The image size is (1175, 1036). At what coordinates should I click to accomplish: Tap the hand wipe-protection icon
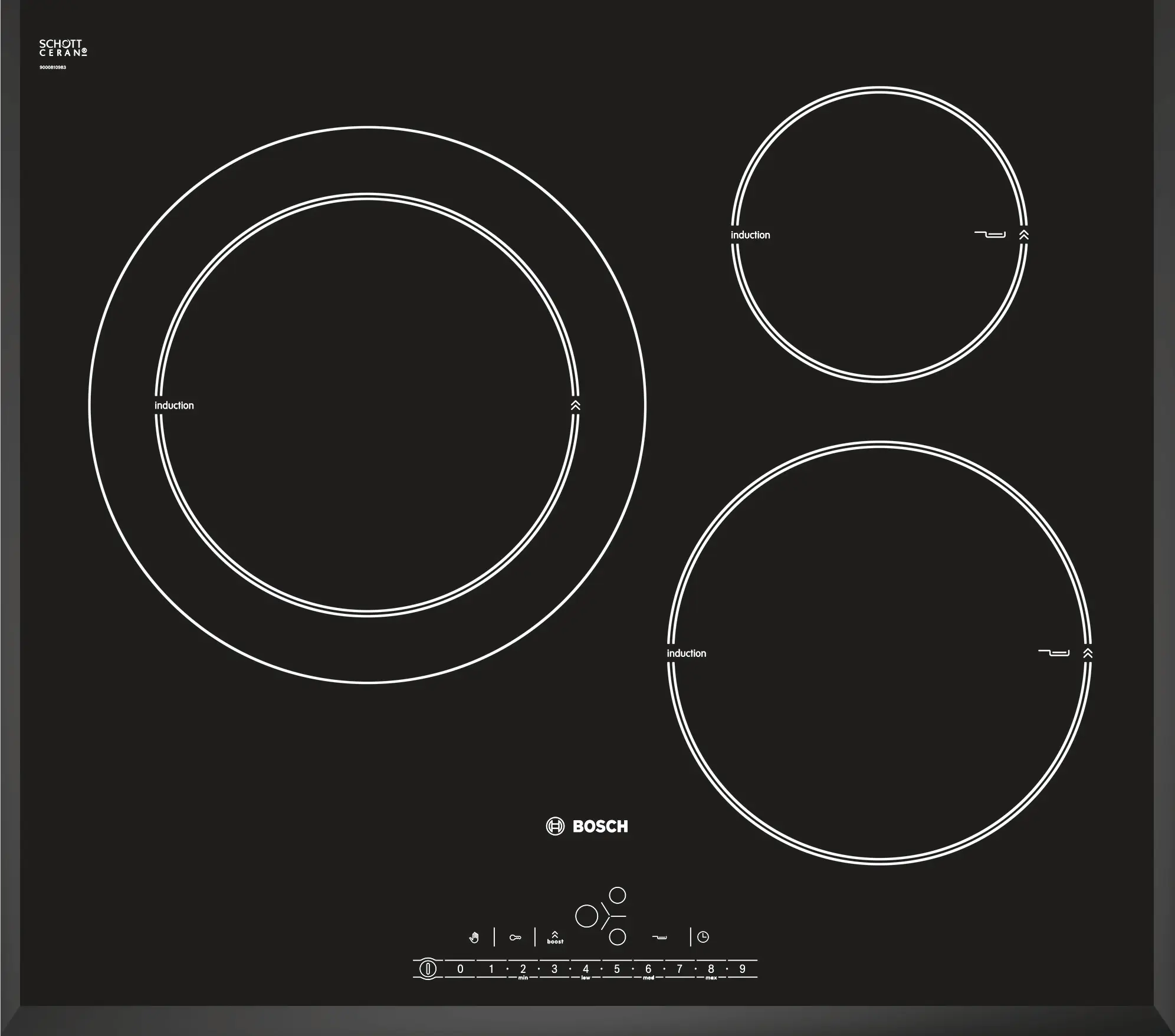pos(474,937)
